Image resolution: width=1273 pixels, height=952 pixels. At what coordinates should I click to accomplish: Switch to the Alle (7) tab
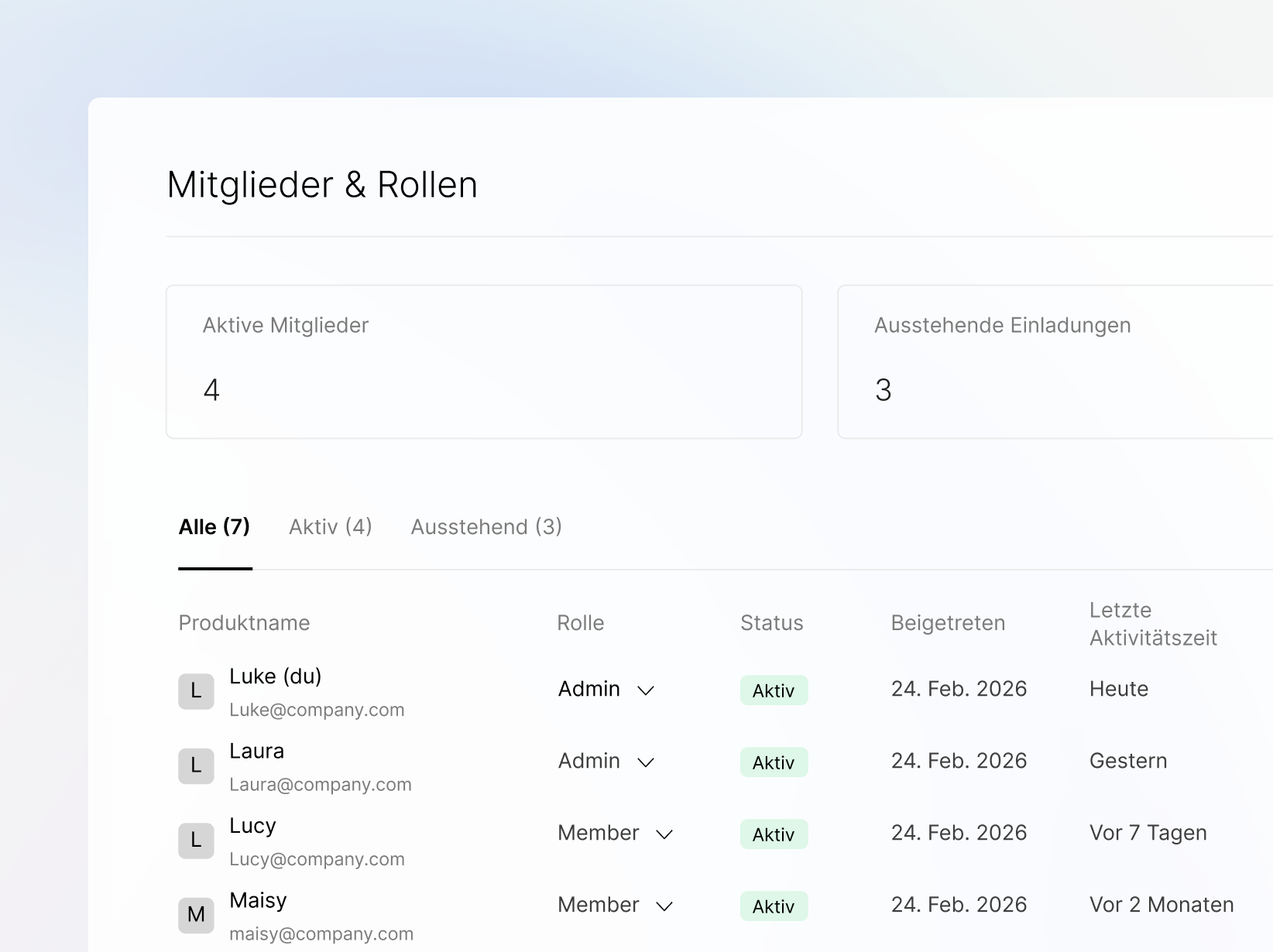[x=214, y=527]
